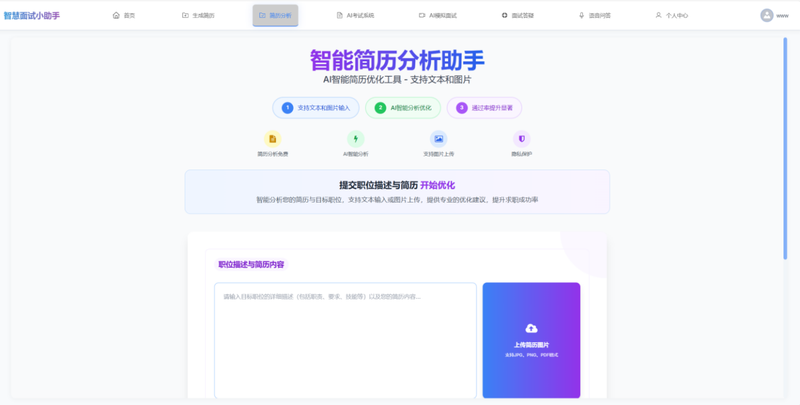Select the highlighted 简历分析 tab
This screenshot has width=800, height=405.
(x=276, y=15)
